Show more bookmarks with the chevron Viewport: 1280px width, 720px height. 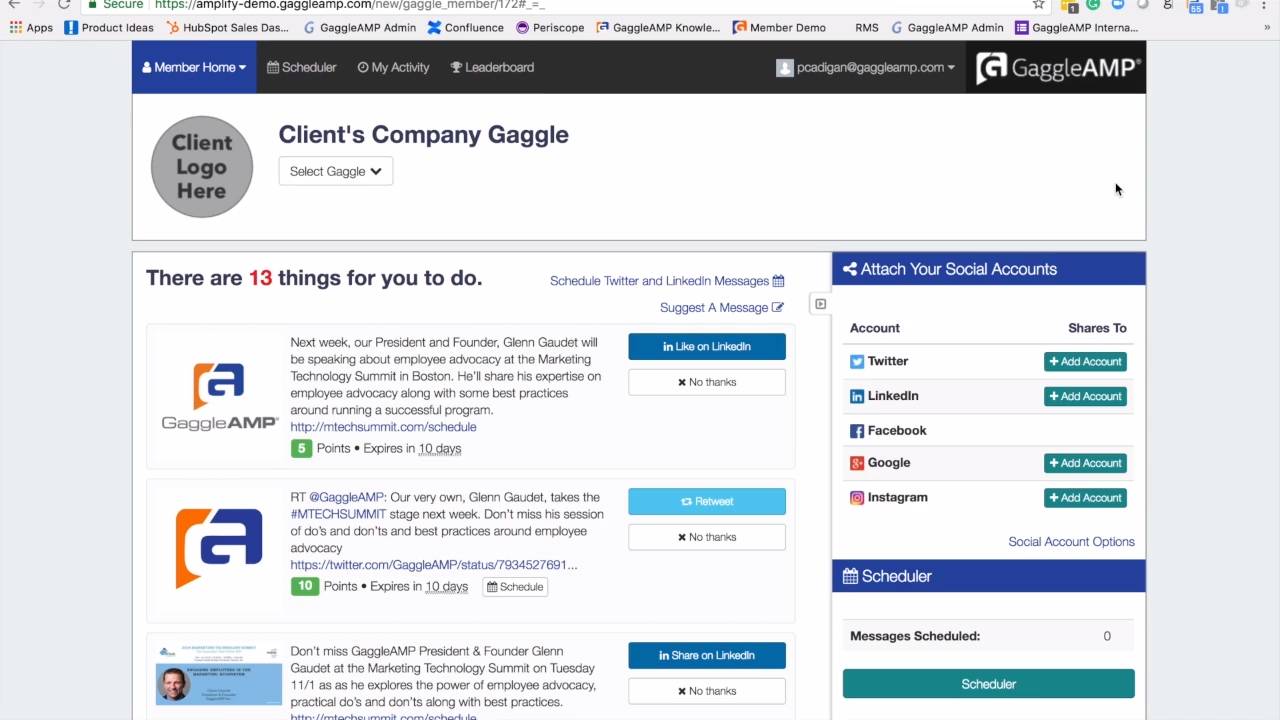click(x=1267, y=28)
